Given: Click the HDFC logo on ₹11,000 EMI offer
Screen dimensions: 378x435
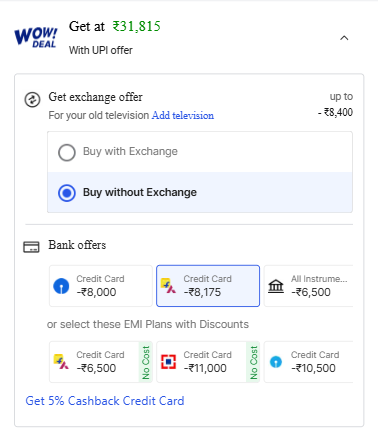Looking at the screenshot, I should pyautogui.click(x=168, y=362).
